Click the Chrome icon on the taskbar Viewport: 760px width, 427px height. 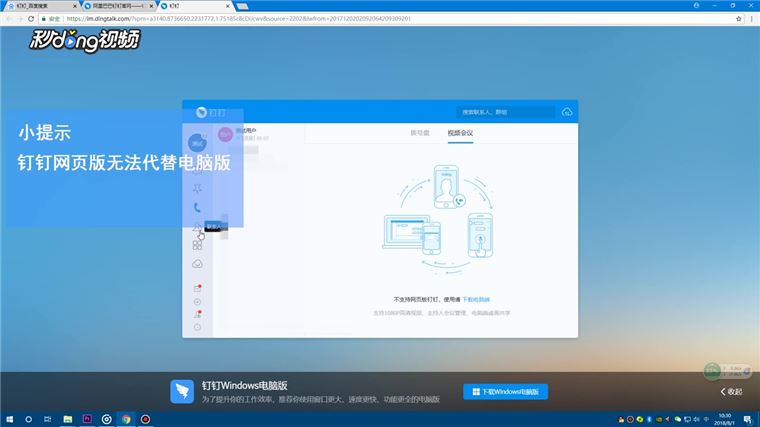coord(126,419)
